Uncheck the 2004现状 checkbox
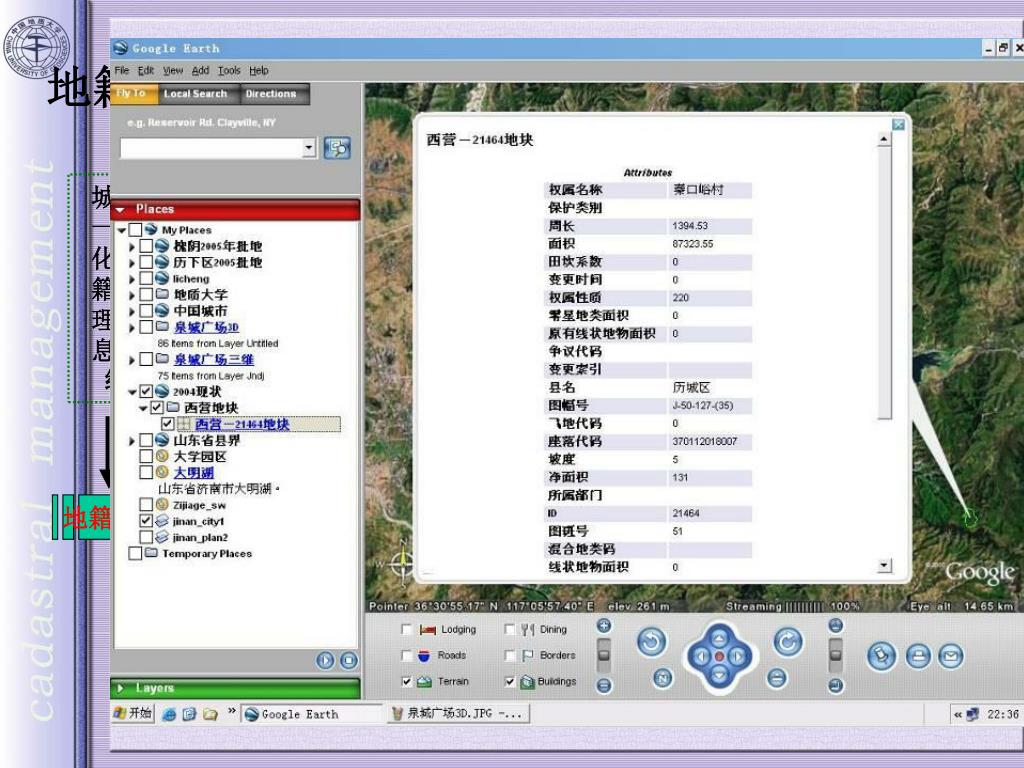The width and height of the screenshot is (1024, 768). pos(146,391)
